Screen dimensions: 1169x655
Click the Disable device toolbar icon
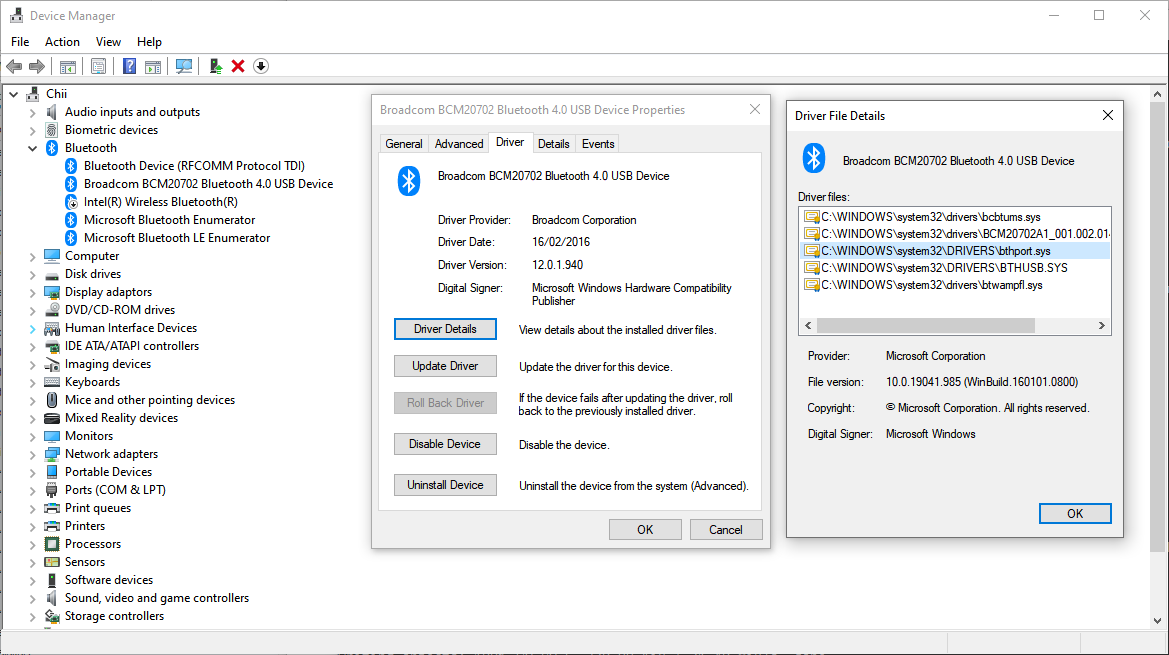(x=261, y=66)
